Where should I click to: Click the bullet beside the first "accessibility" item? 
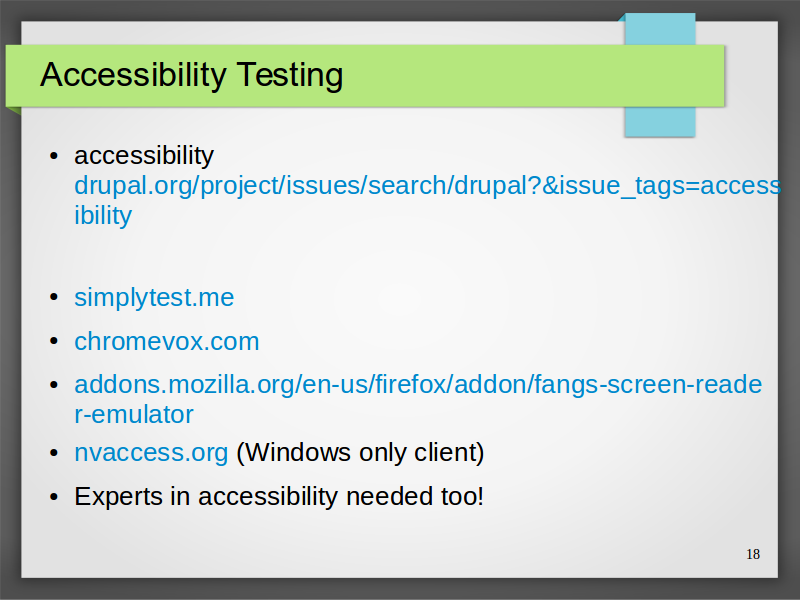54,156
